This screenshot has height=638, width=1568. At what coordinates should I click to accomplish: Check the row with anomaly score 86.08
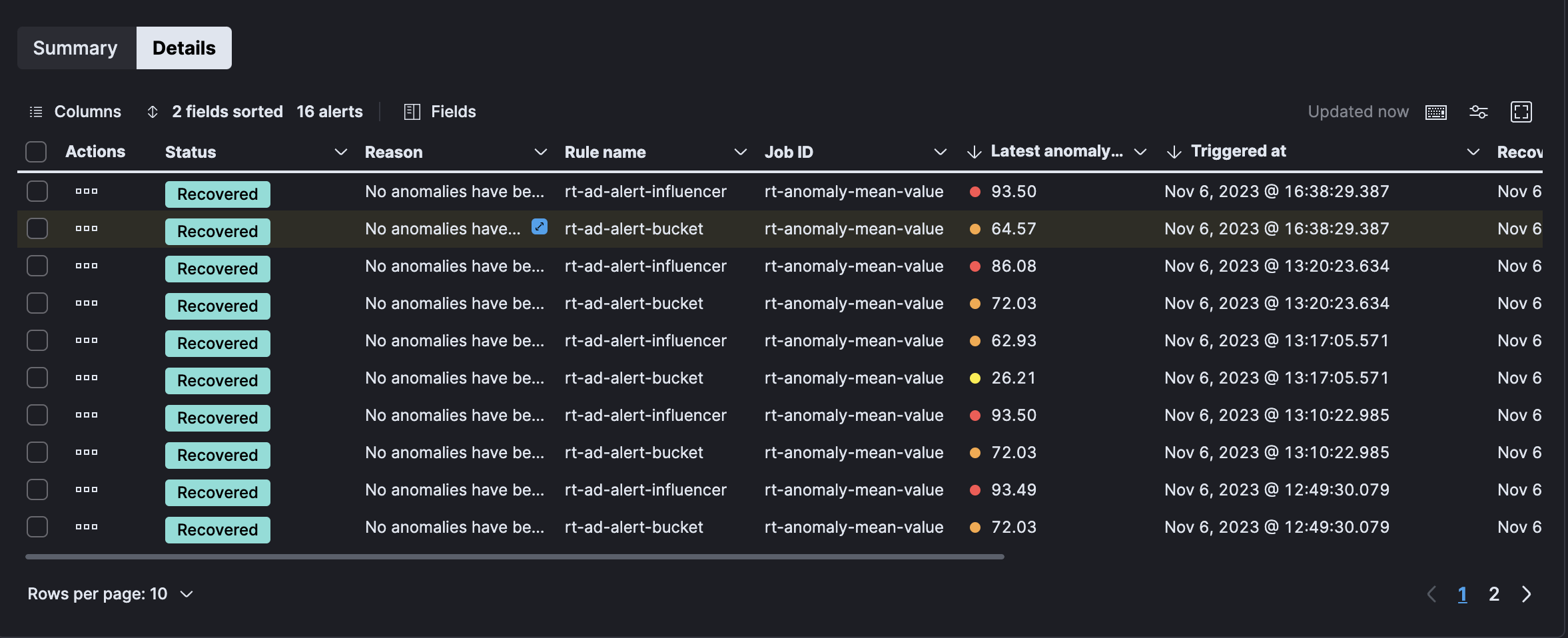[37, 266]
